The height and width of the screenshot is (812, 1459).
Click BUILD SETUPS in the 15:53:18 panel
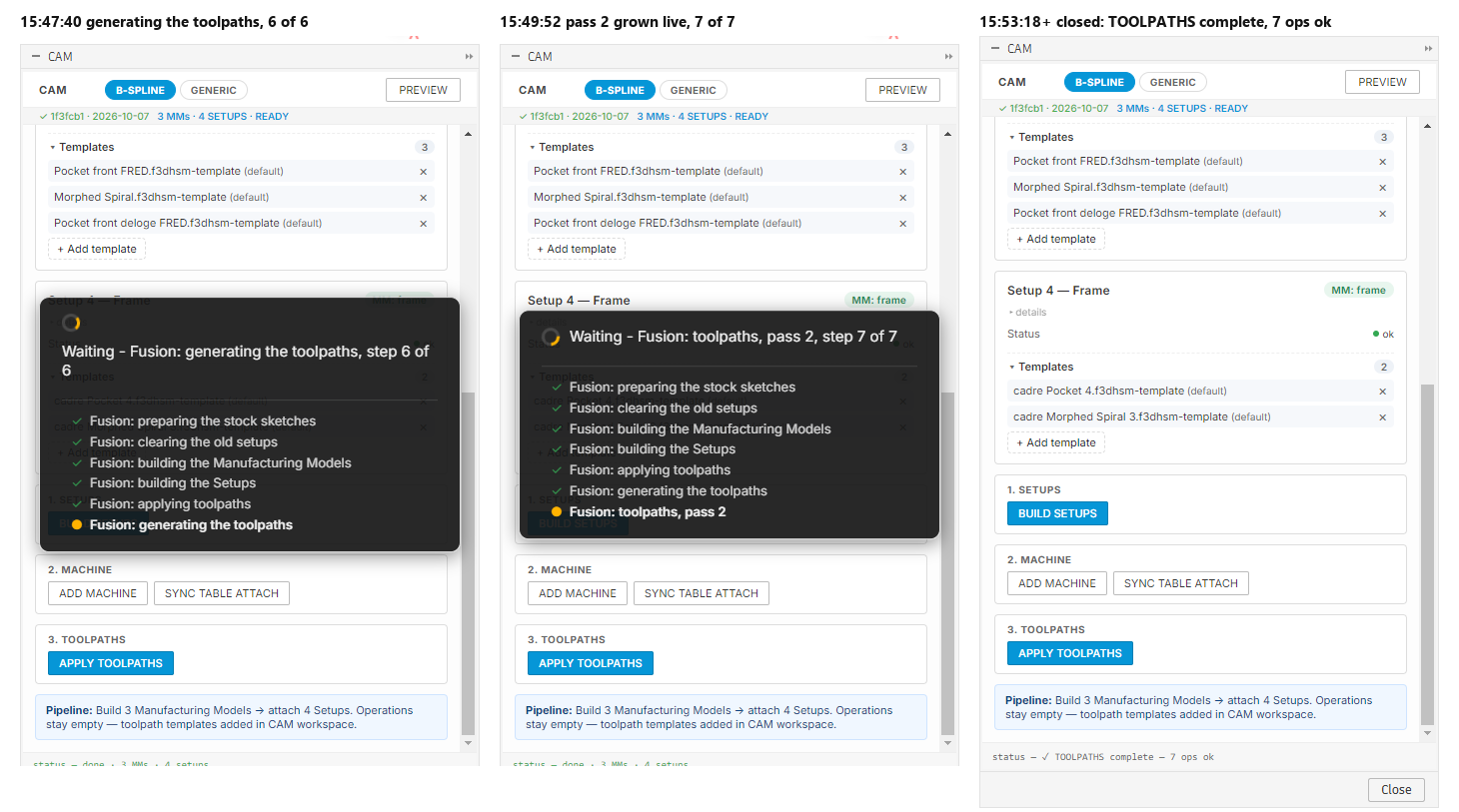[1057, 513]
